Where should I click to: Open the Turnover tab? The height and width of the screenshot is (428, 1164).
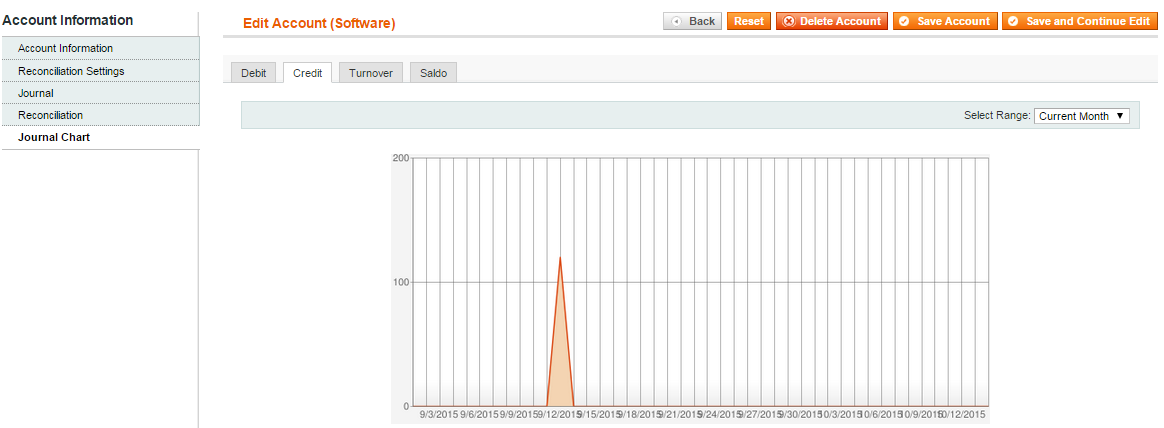pyautogui.click(x=370, y=73)
